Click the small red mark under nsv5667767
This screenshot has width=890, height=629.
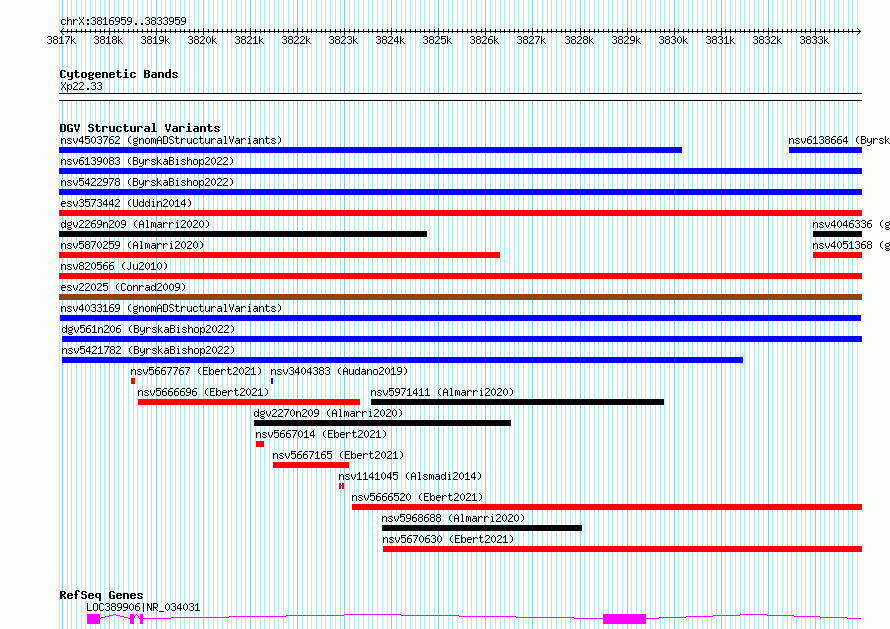pos(133,381)
